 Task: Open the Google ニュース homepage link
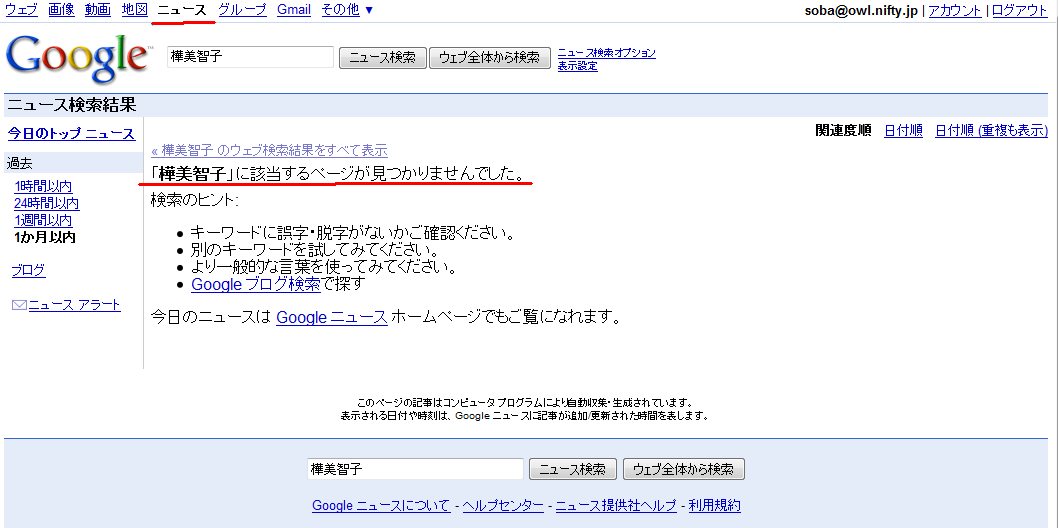click(x=332, y=317)
